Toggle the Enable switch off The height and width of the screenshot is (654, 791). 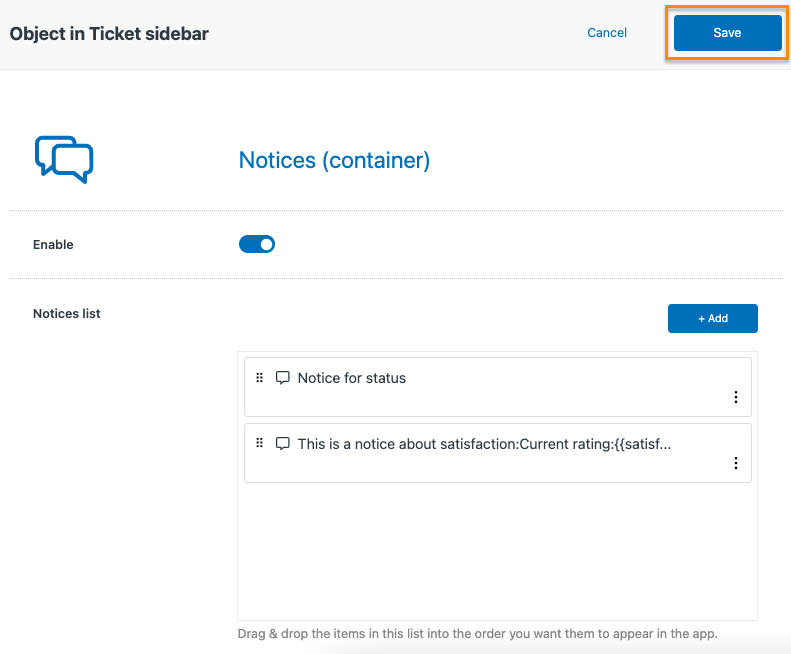[257, 244]
